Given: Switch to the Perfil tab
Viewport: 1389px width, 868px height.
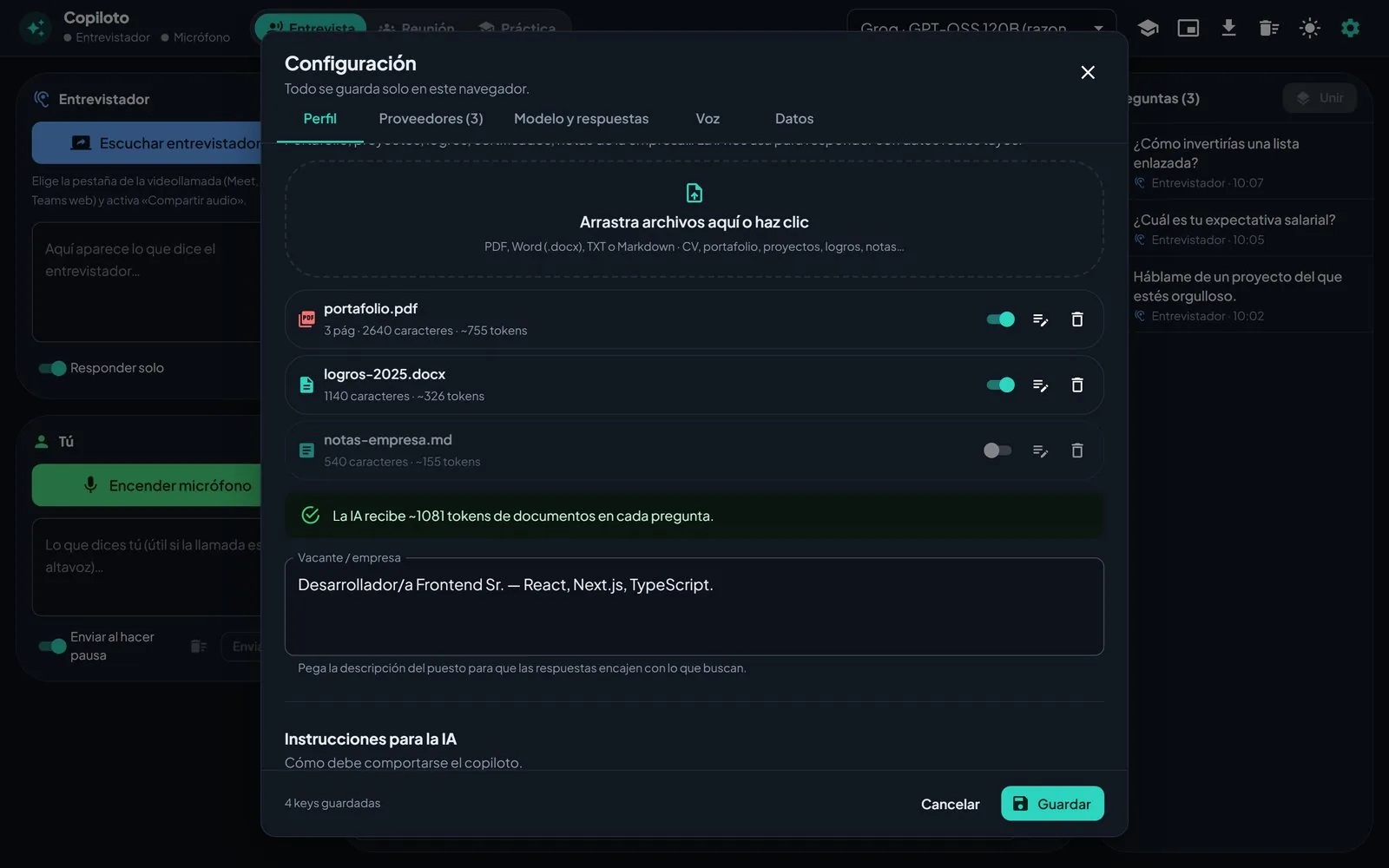Looking at the screenshot, I should [319, 119].
